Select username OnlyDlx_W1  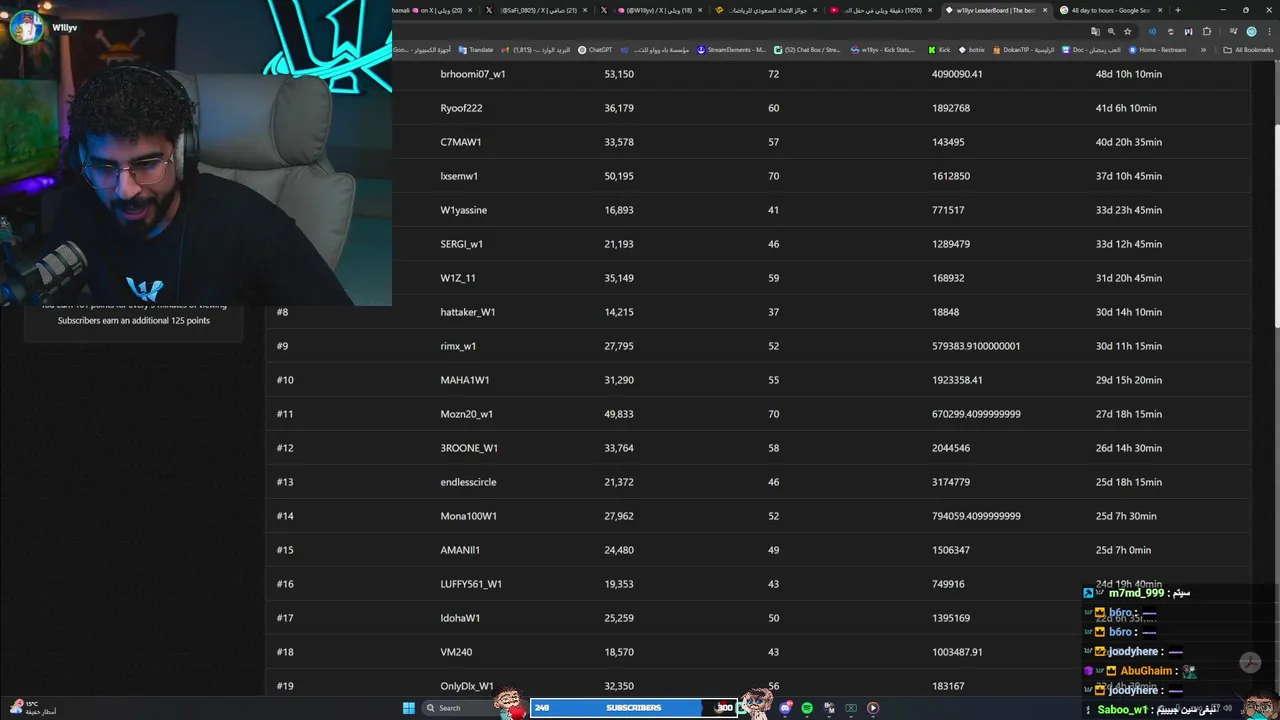(467, 686)
